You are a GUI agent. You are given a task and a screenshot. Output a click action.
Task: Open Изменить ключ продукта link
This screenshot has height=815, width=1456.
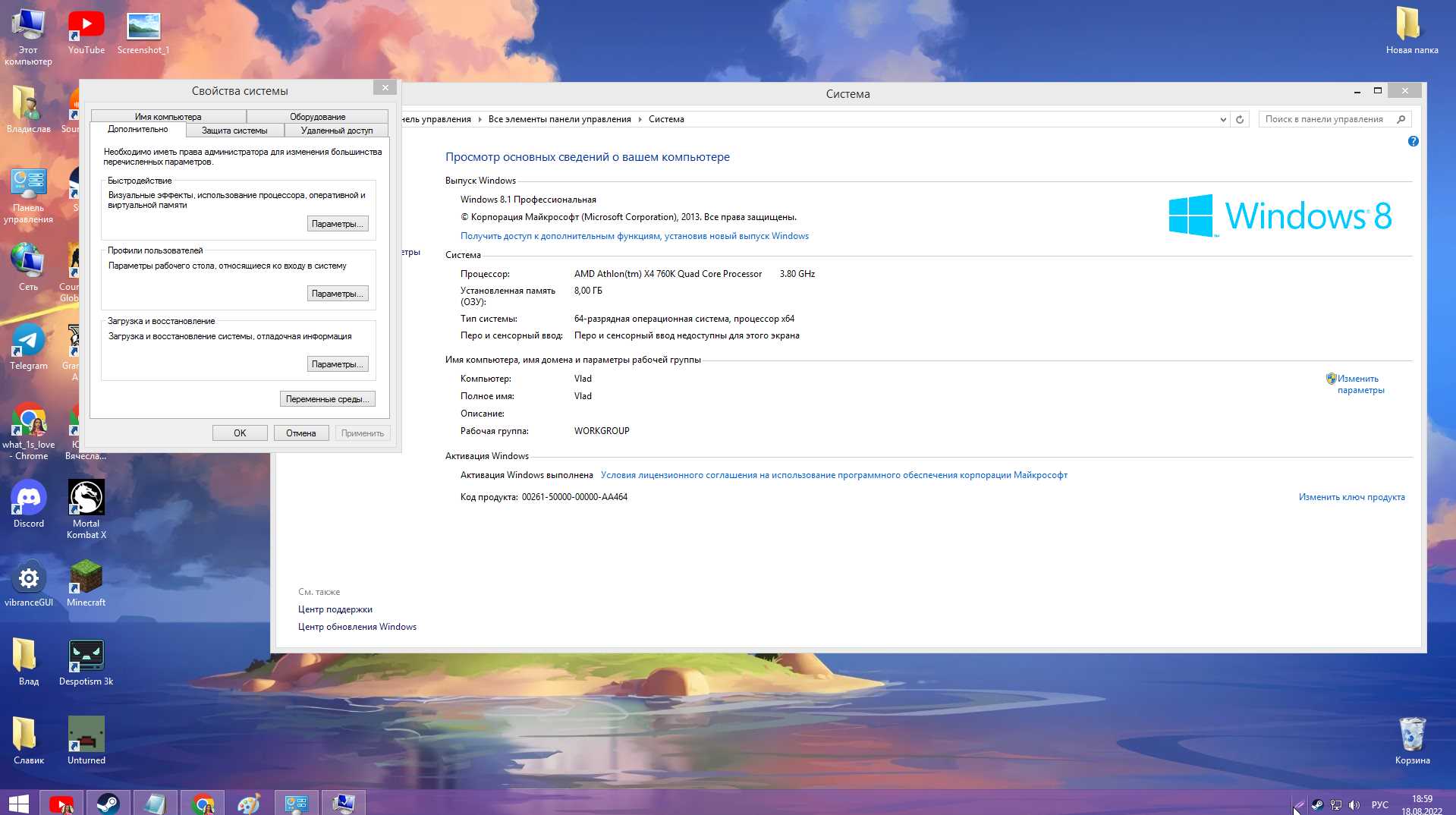click(1351, 497)
